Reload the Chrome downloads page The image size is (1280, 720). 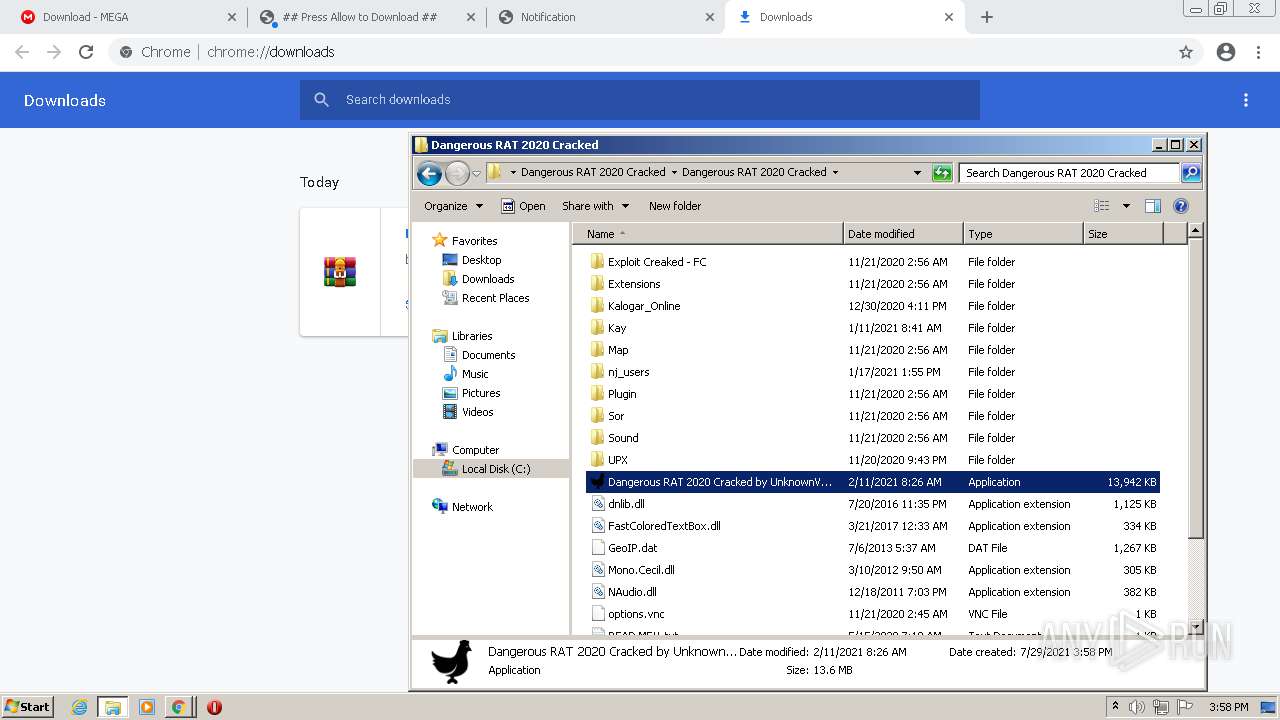pyautogui.click(x=86, y=52)
